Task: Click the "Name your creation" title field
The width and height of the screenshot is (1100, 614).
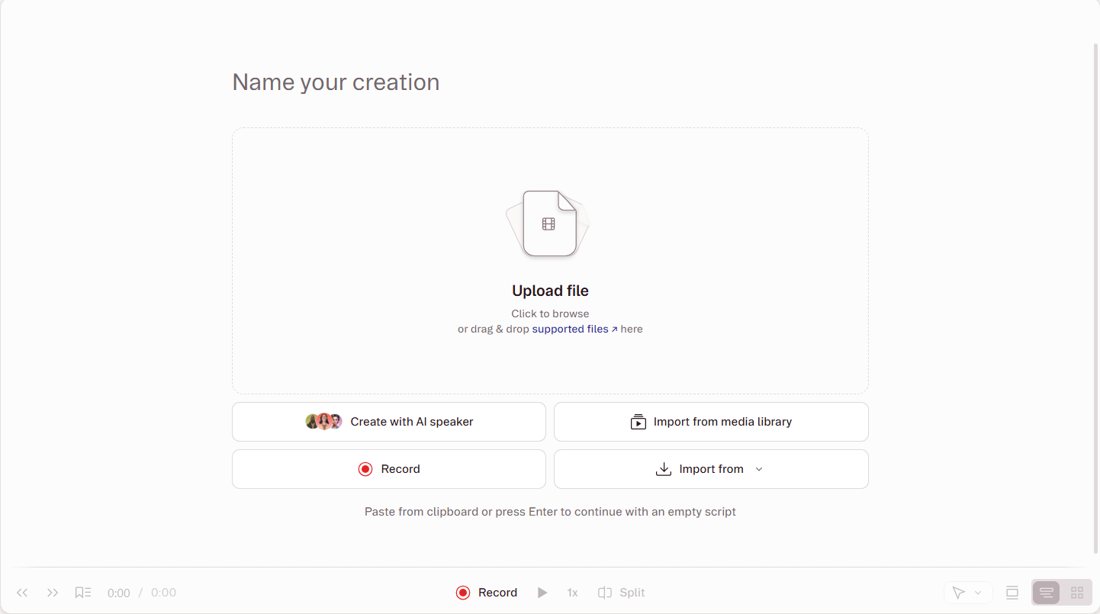Action: (336, 82)
